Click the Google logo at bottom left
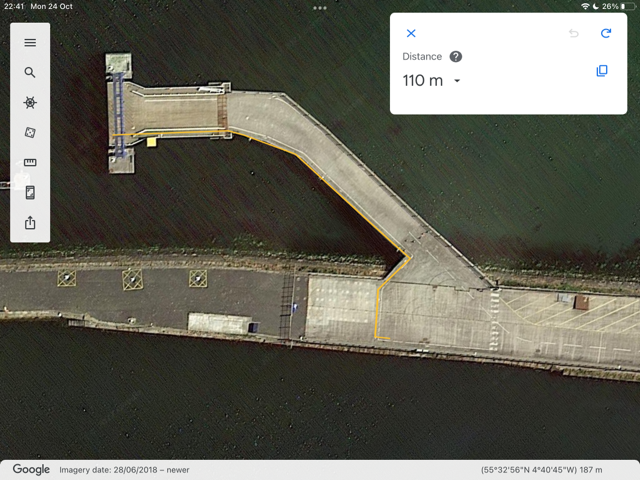This screenshot has height=480, width=640. 31,469
